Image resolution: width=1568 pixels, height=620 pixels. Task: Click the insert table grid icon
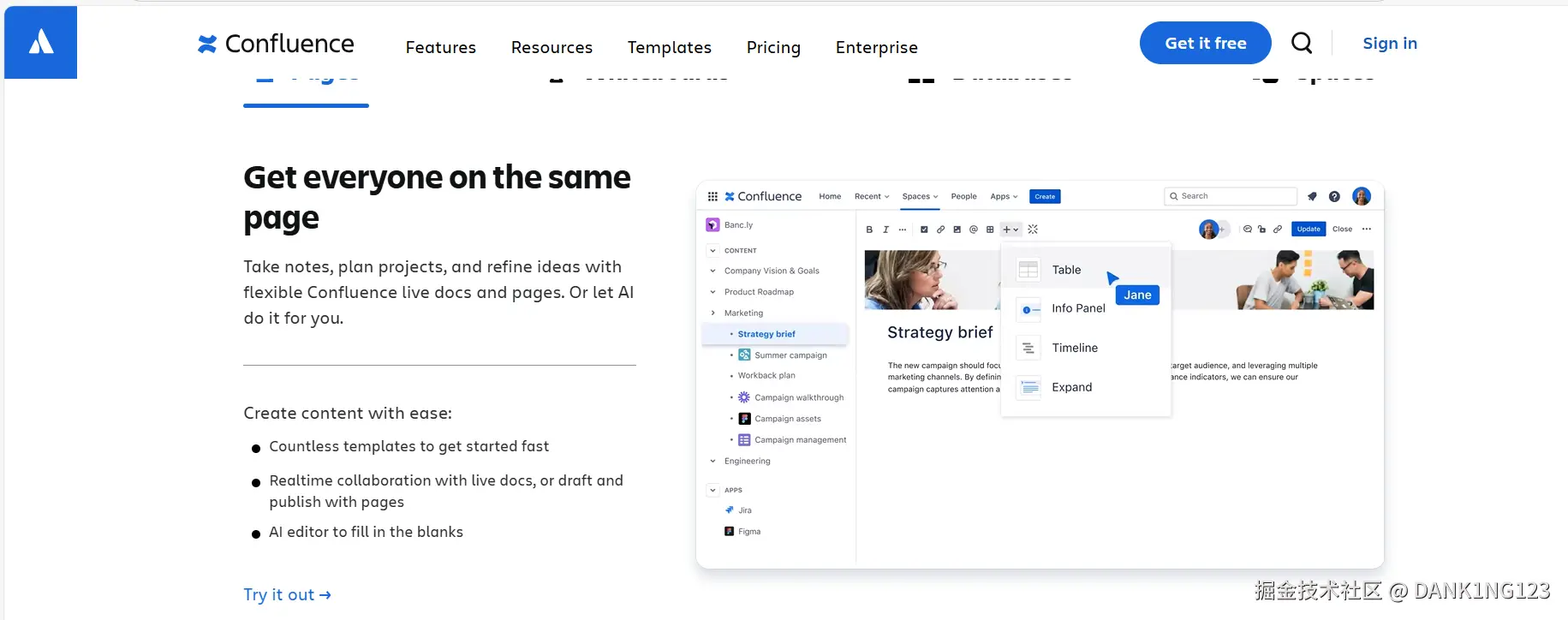pos(990,230)
